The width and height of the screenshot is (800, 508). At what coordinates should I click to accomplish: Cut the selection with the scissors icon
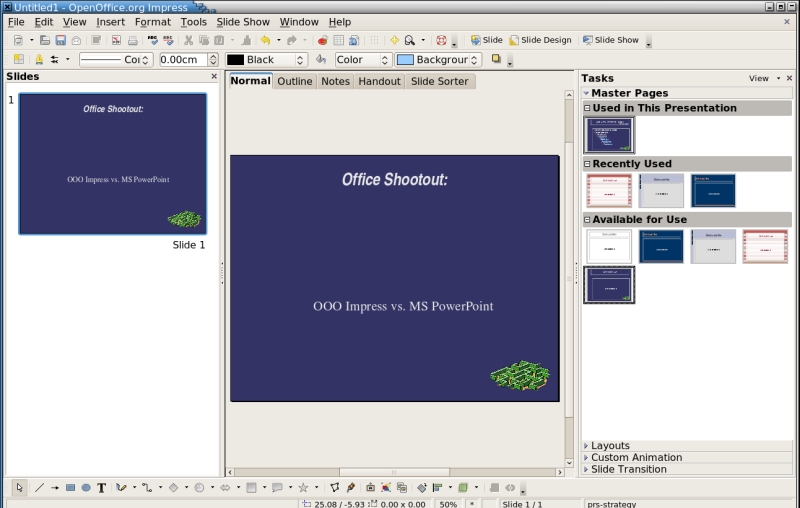pos(188,40)
